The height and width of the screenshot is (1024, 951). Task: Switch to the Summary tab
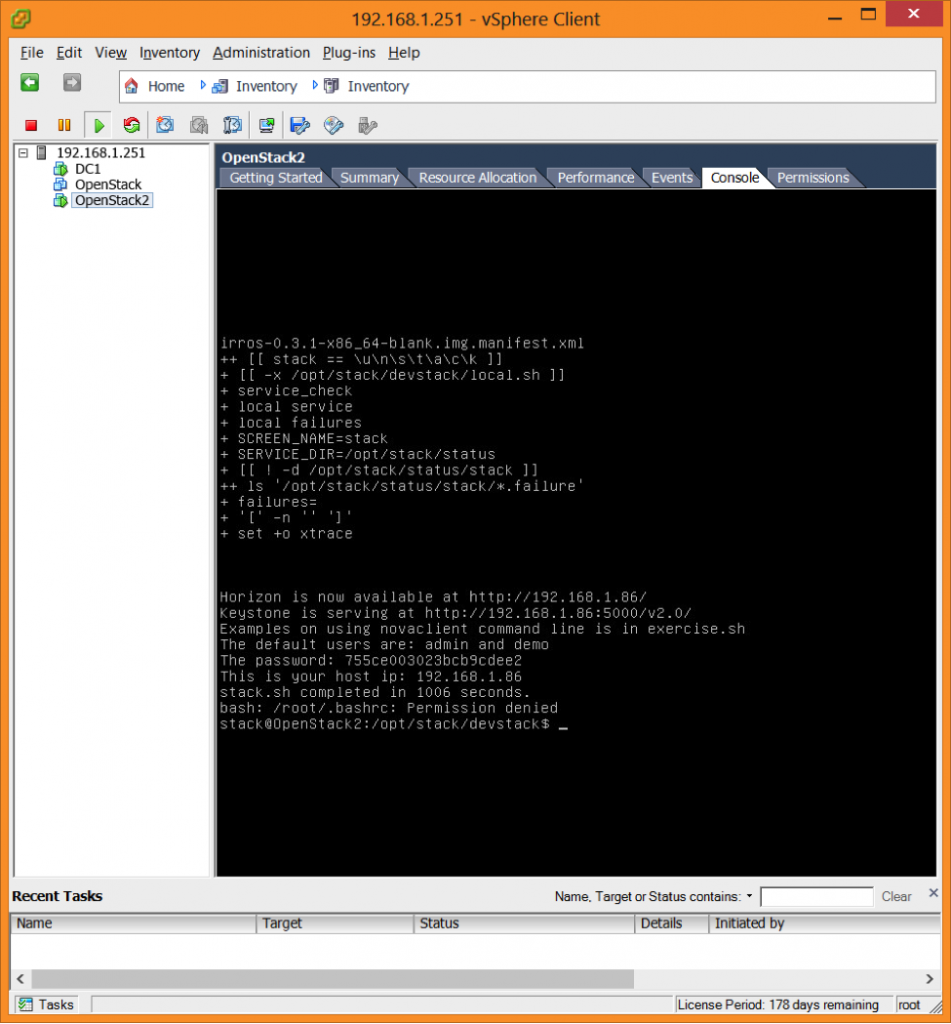tap(369, 178)
